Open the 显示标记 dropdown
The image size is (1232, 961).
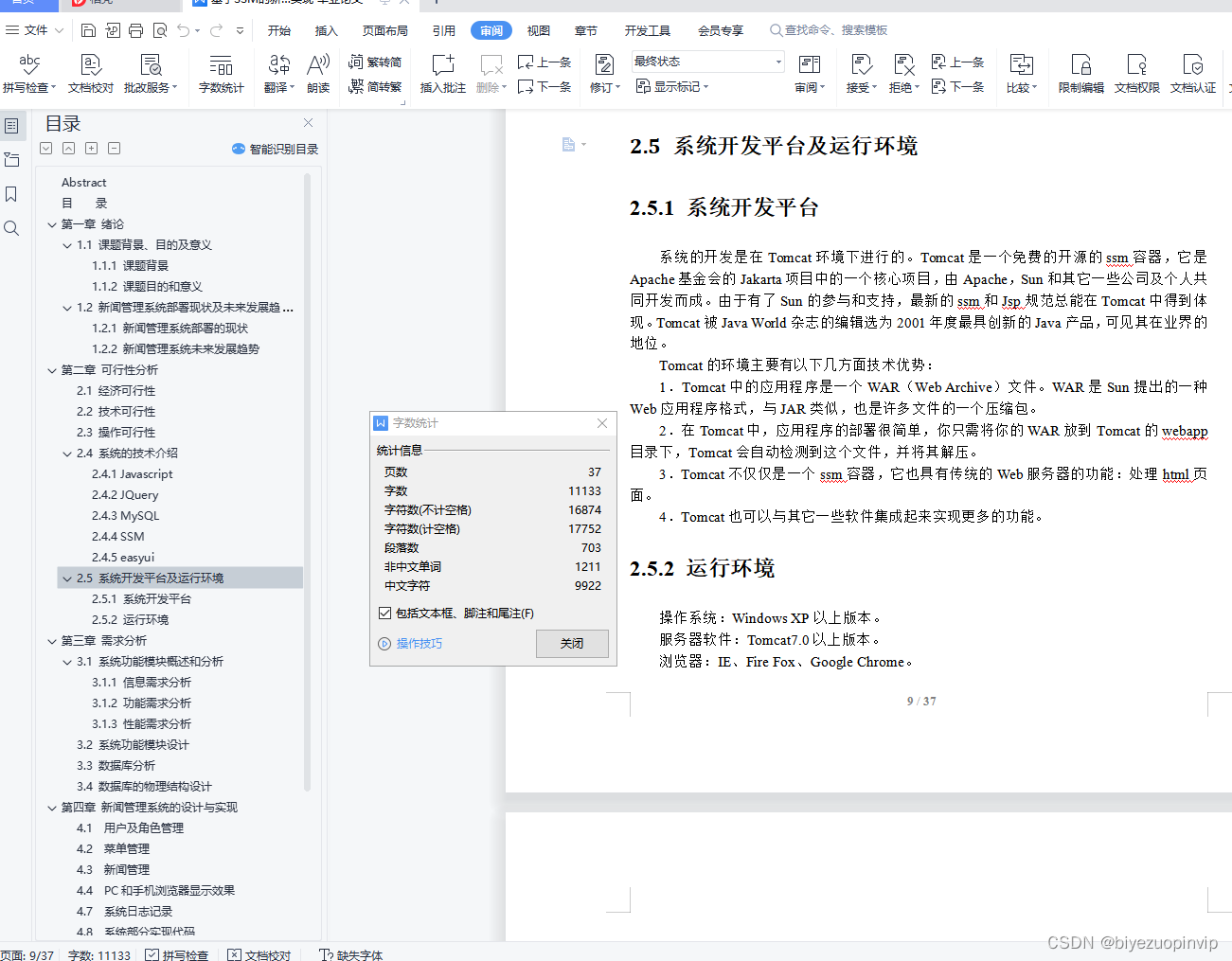point(673,86)
